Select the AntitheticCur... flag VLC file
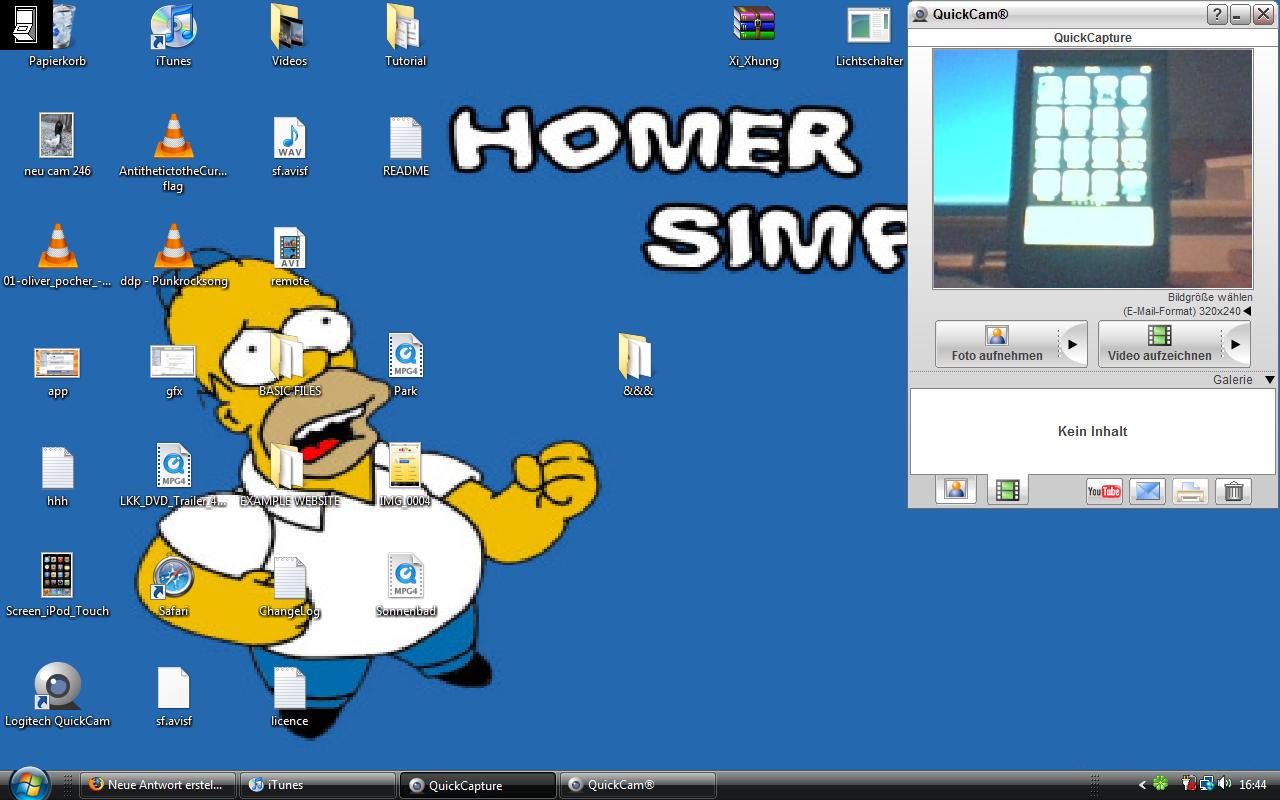 [173, 152]
